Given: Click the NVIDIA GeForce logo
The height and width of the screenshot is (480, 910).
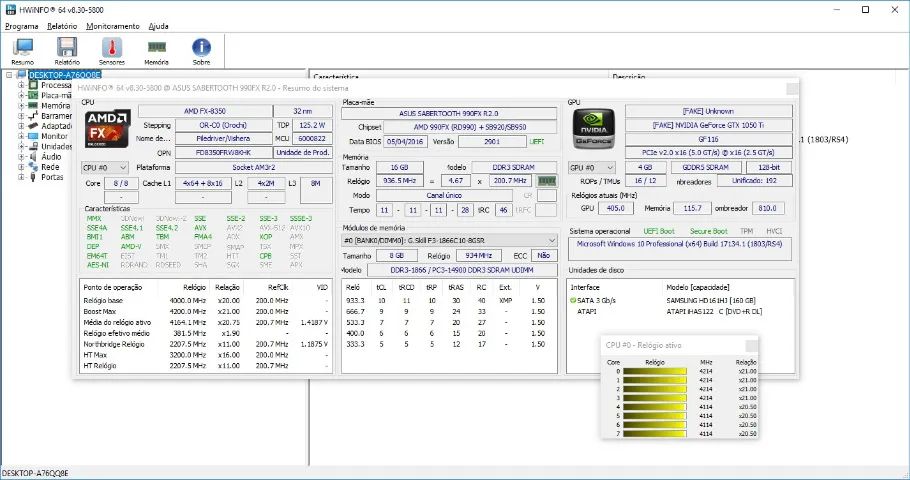Looking at the screenshot, I should pos(594,128).
